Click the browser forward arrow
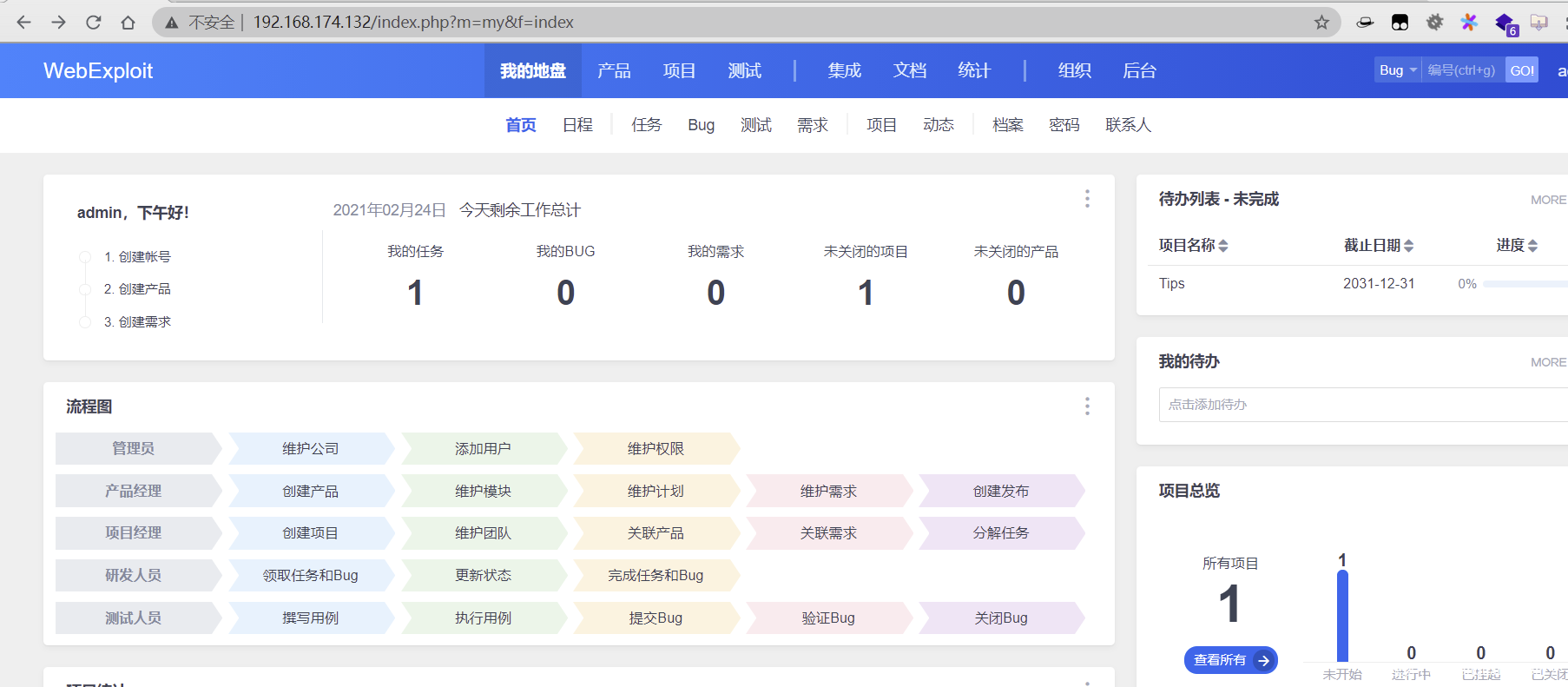The height and width of the screenshot is (687, 1568). click(58, 23)
